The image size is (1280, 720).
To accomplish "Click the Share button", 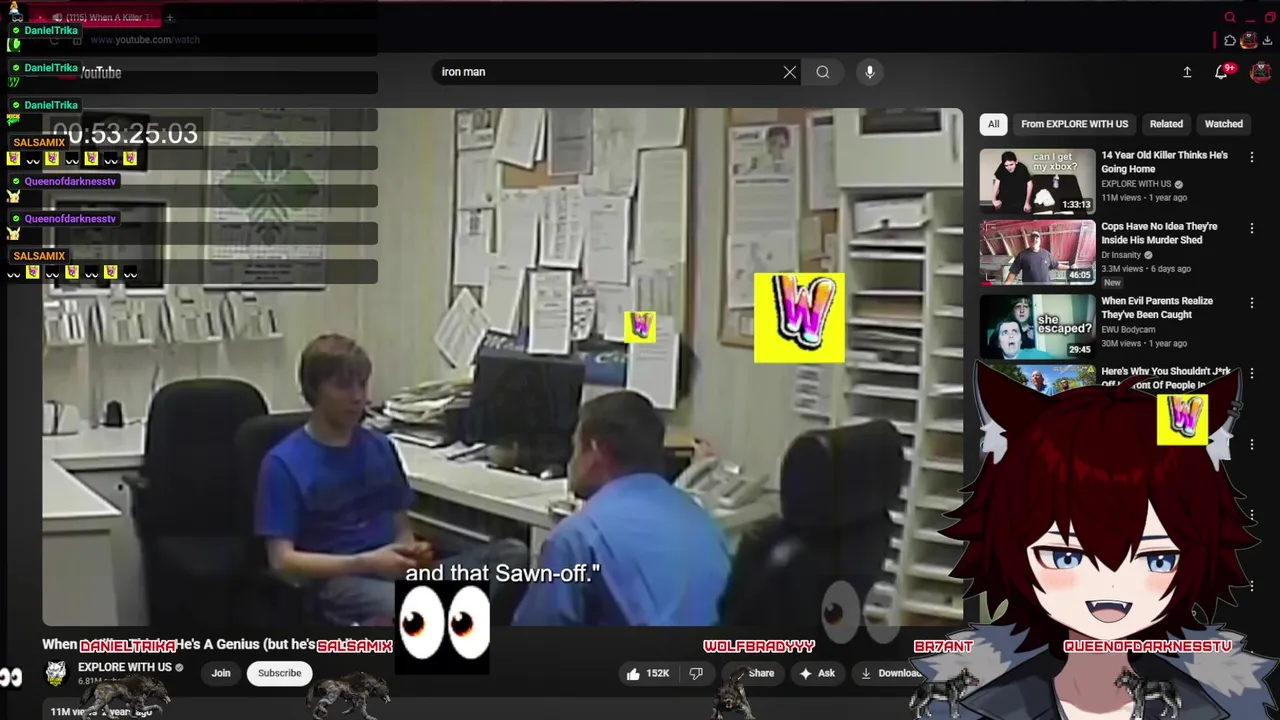I will tap(752, 673).
